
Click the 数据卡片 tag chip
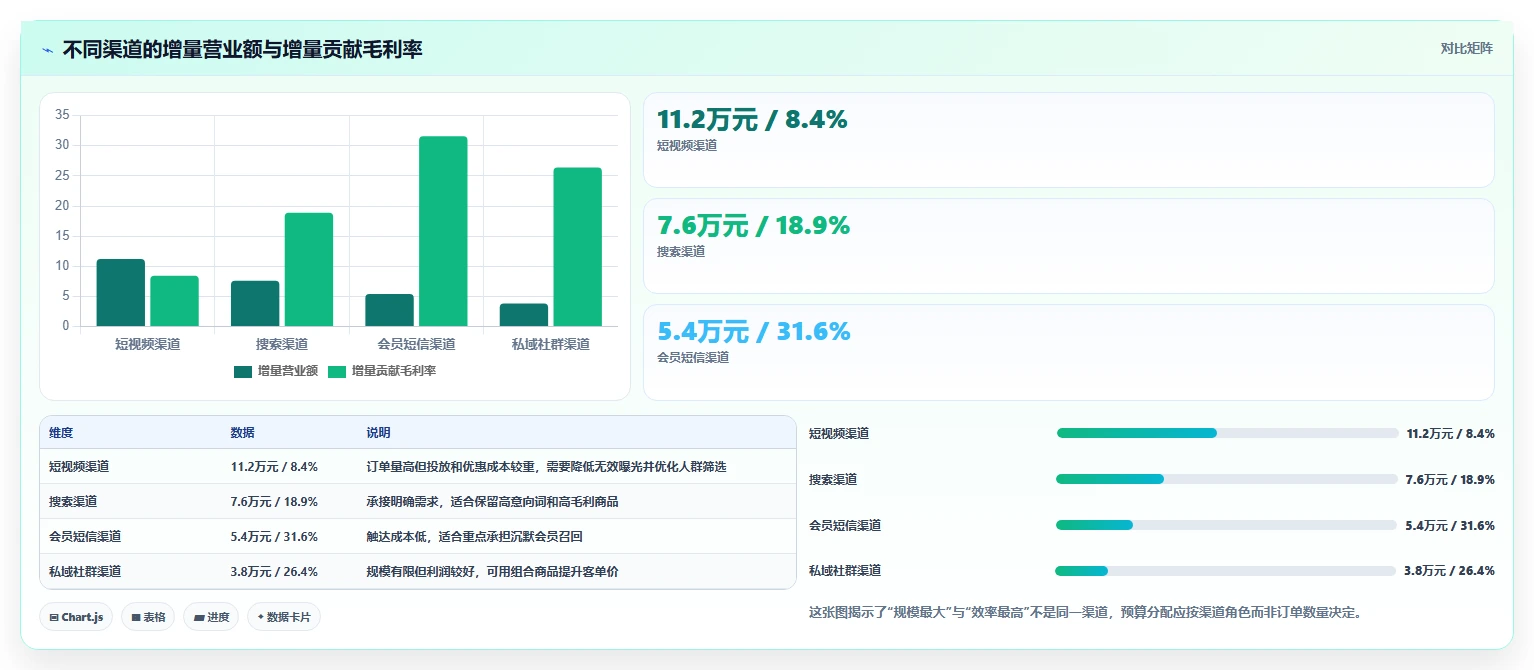tap(284, 617)
